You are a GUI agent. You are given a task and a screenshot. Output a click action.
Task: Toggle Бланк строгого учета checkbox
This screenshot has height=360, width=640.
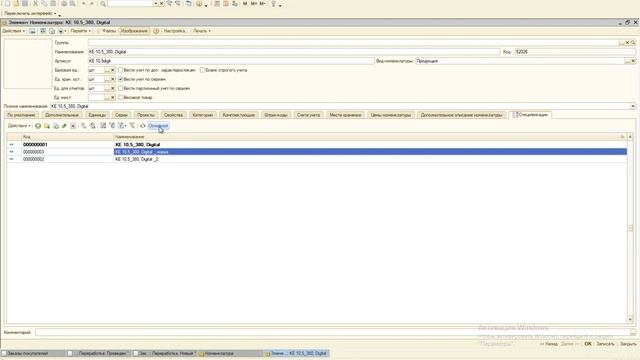point(202,70)
